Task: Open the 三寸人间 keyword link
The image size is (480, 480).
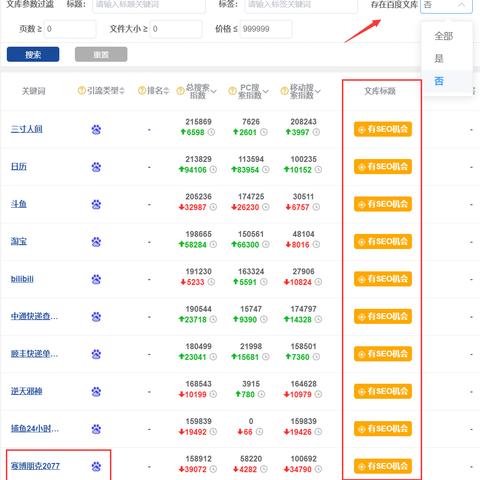Action: tap(27, 129)
